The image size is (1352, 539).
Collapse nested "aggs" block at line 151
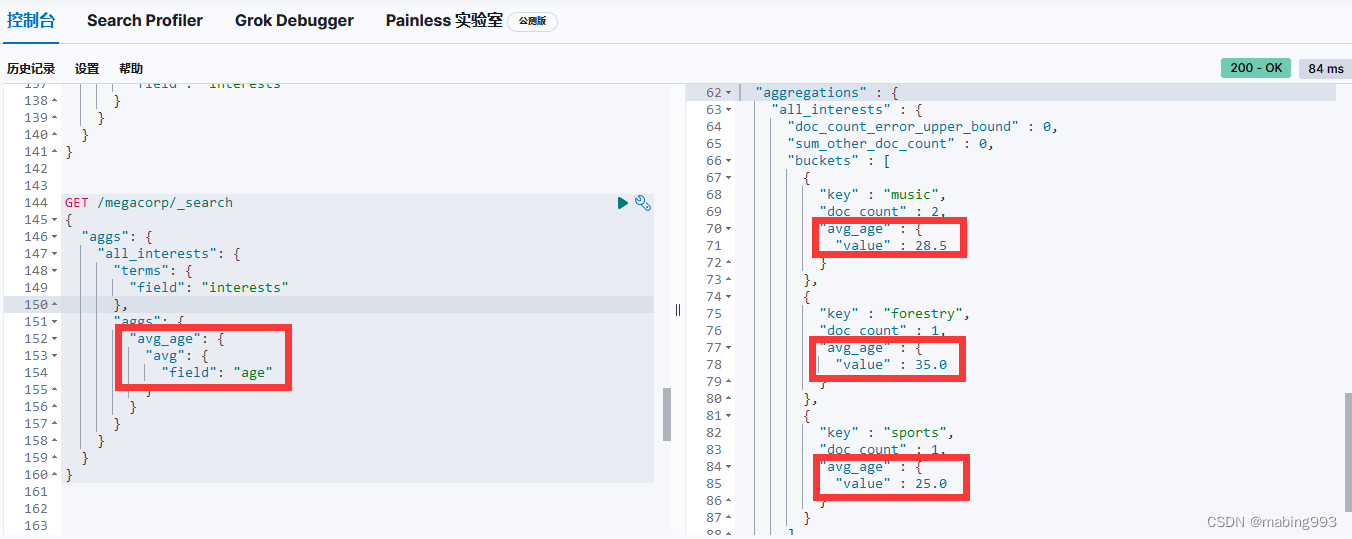tap(55, 322)
